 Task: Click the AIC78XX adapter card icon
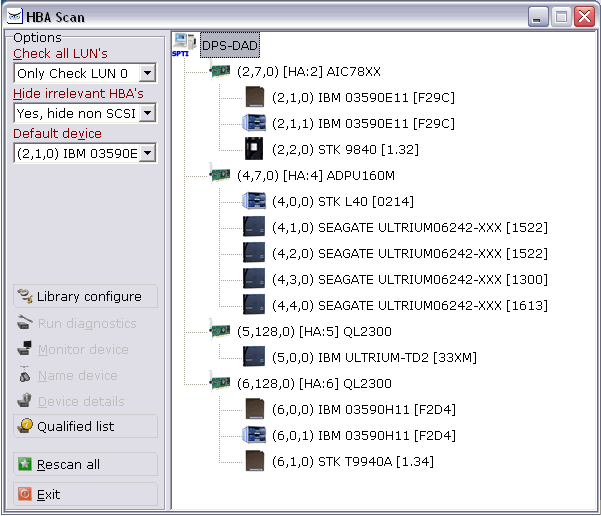220,71
